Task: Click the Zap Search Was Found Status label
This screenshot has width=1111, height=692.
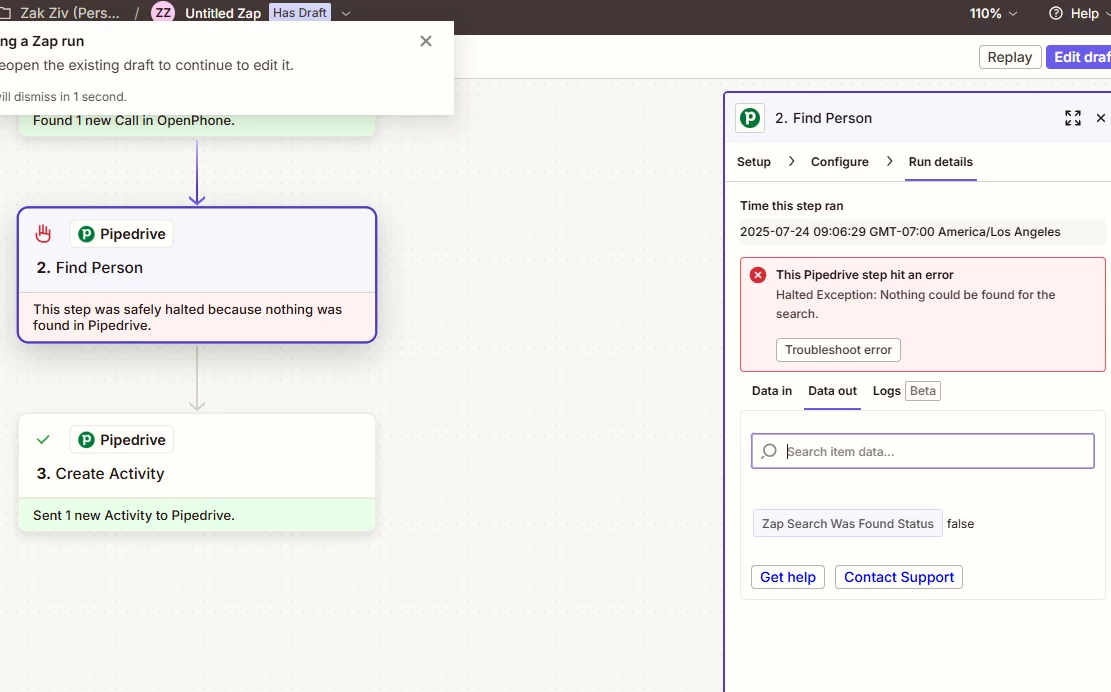Action: click(x=847, y=523)
